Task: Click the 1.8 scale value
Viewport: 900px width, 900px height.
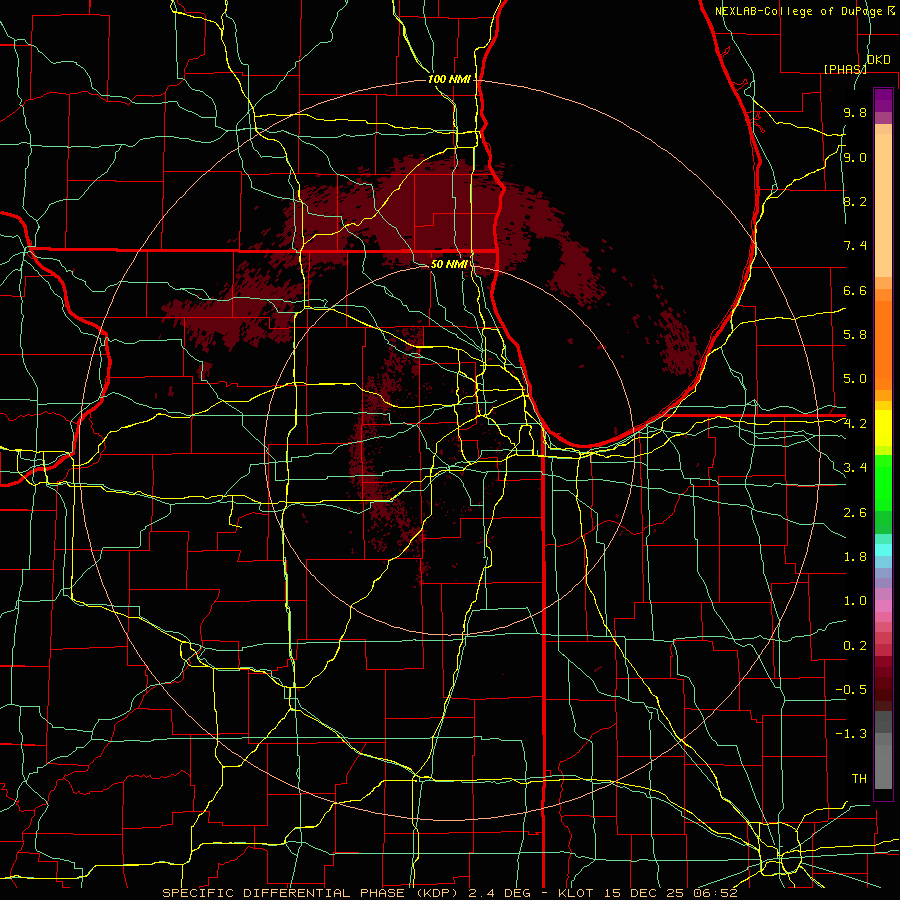Action: pyautogui.click(x=855, y=557)
